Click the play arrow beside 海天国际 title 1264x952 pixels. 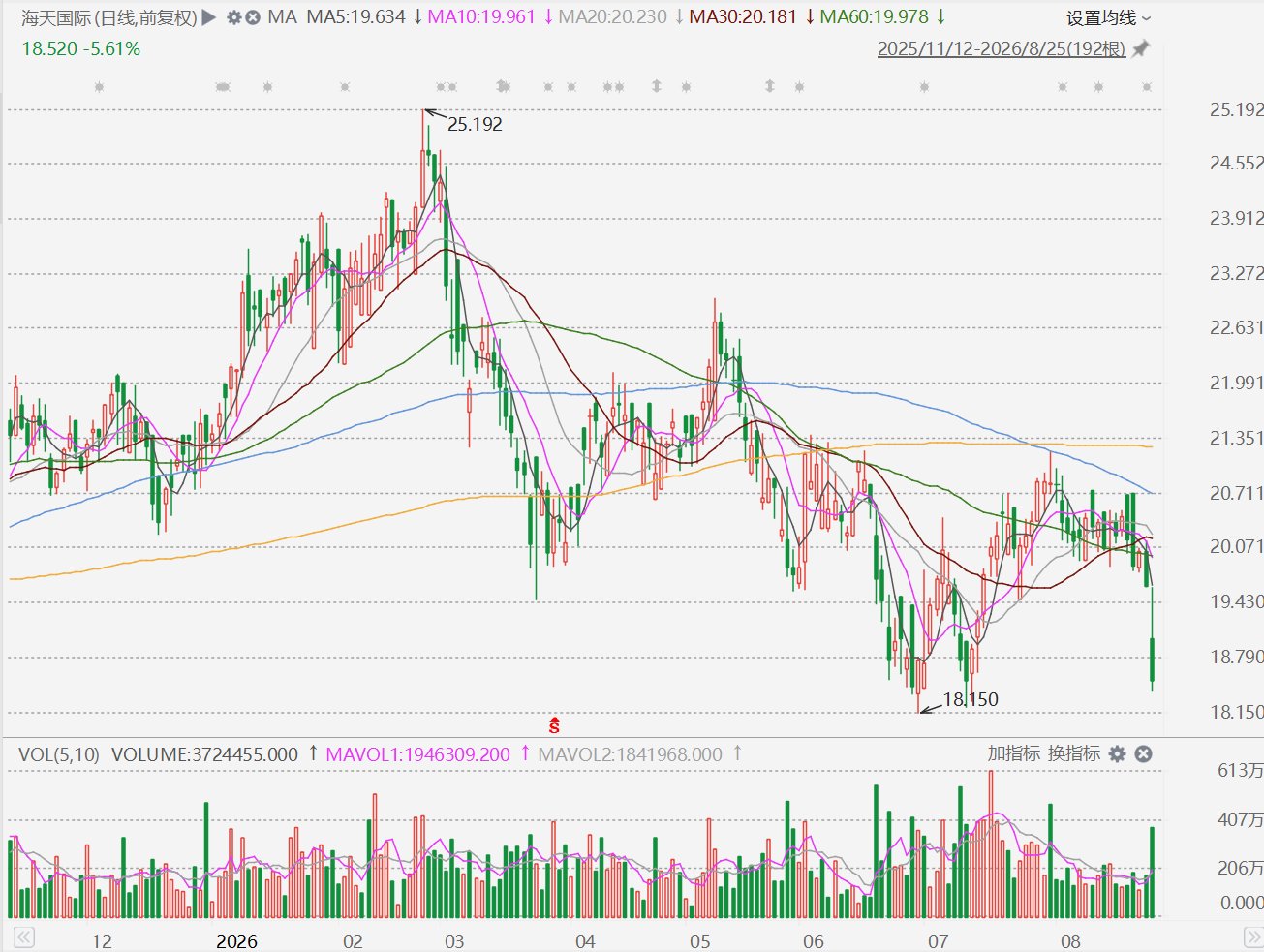pos(209,17)
